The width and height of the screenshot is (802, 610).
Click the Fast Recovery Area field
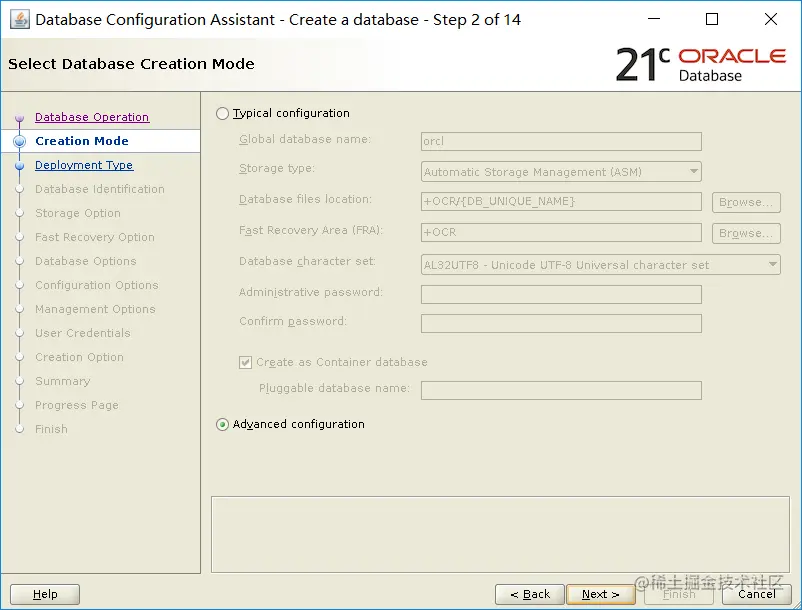[x=561, y=233]
